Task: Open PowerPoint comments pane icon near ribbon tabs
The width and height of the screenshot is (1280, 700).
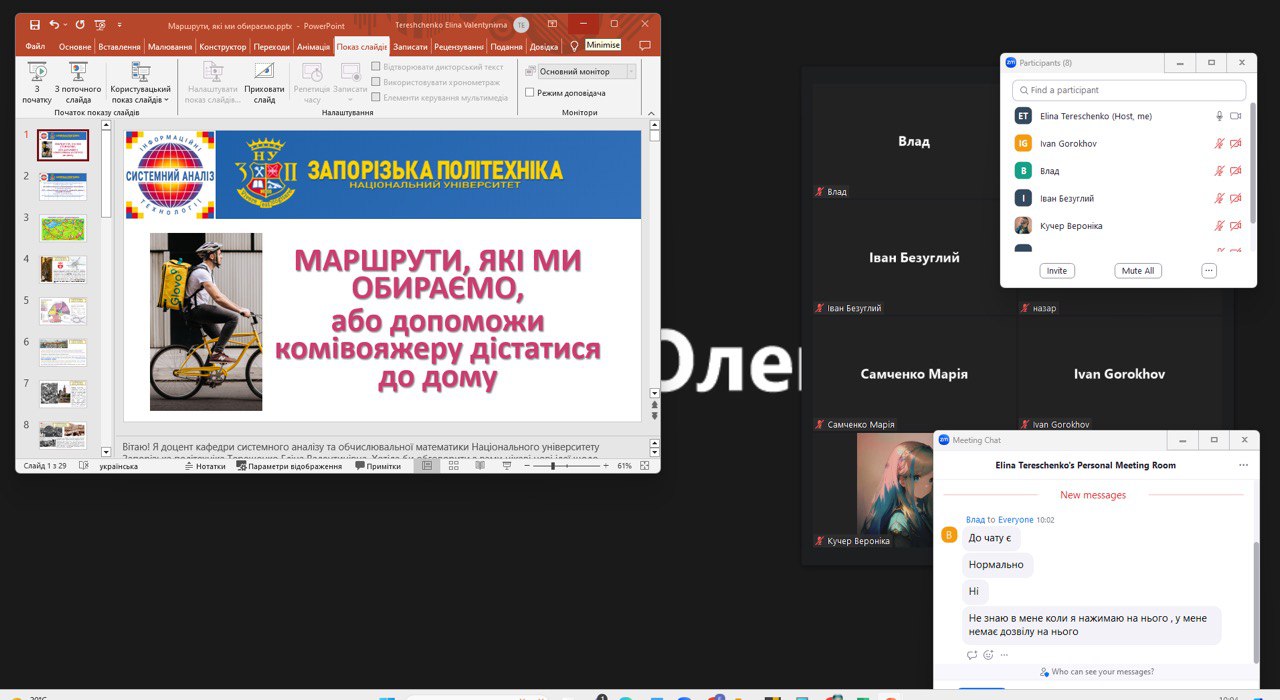Action: click(x=645, y=46)
